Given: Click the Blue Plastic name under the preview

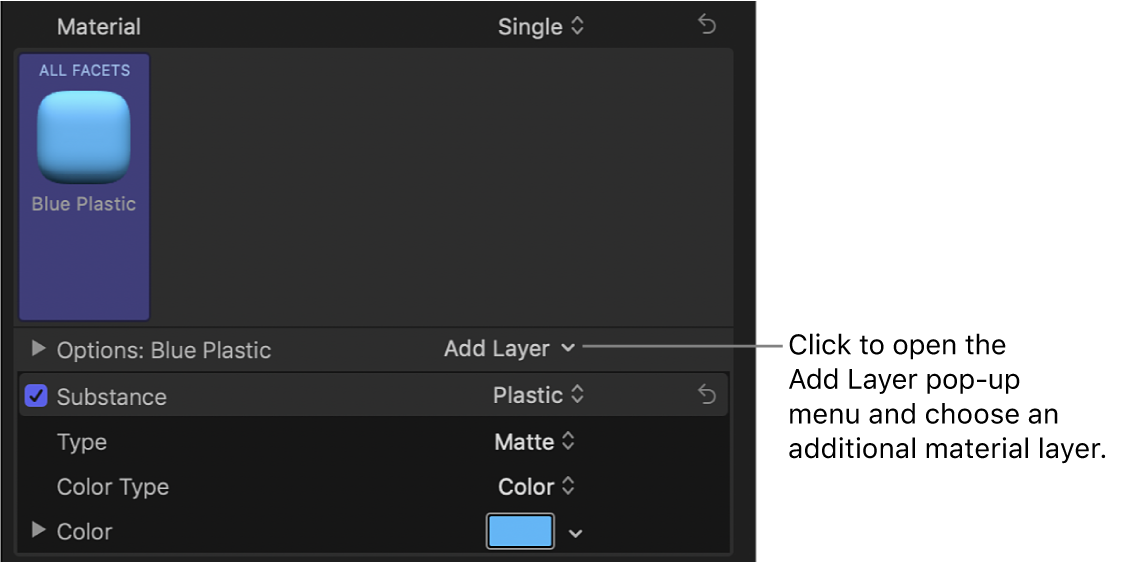Looking at the screenshot, I should pyautogui.click(x=84, y=204).
